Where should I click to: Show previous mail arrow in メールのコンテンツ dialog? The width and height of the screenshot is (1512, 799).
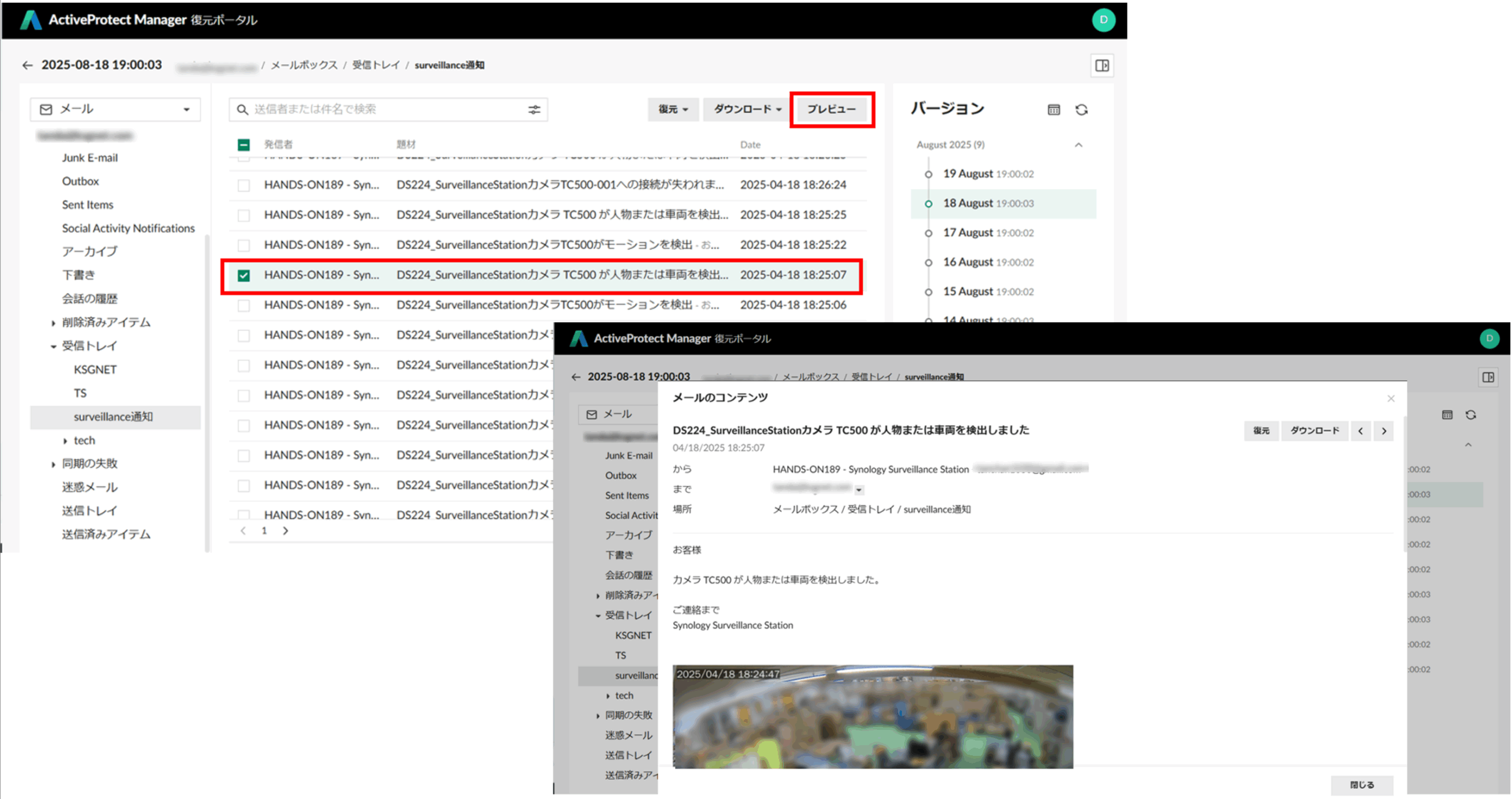pos(1360,431)
